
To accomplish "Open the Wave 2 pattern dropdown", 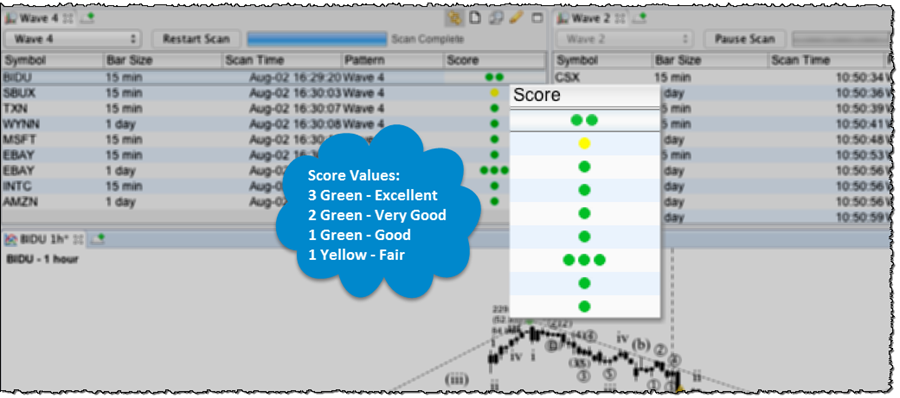I will click(624, 39).
